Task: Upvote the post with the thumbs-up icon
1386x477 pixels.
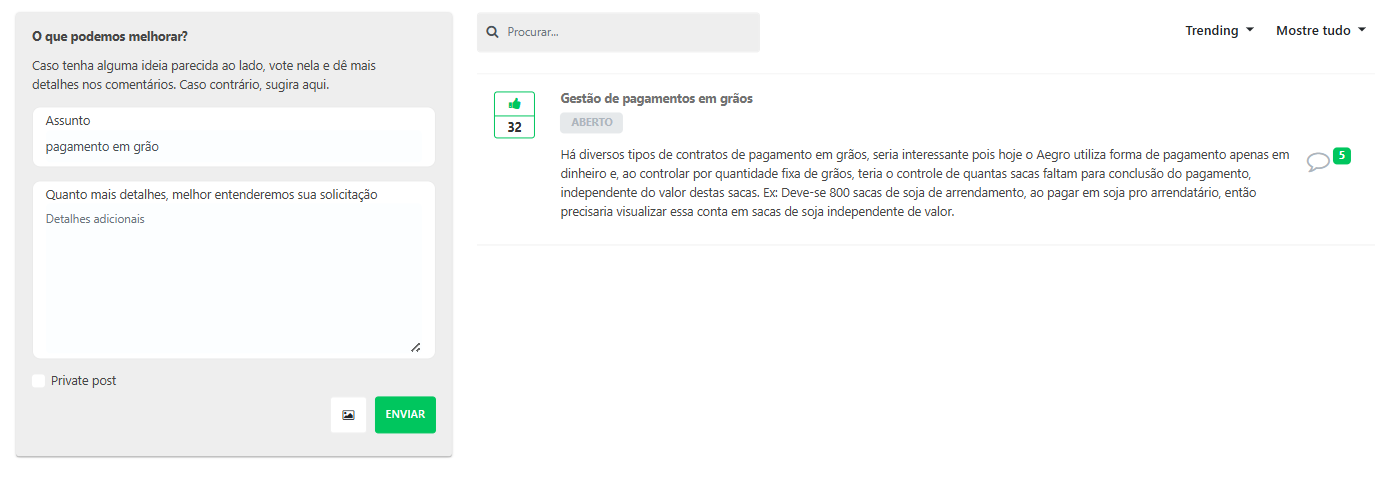Action: [x=514, y=104]
